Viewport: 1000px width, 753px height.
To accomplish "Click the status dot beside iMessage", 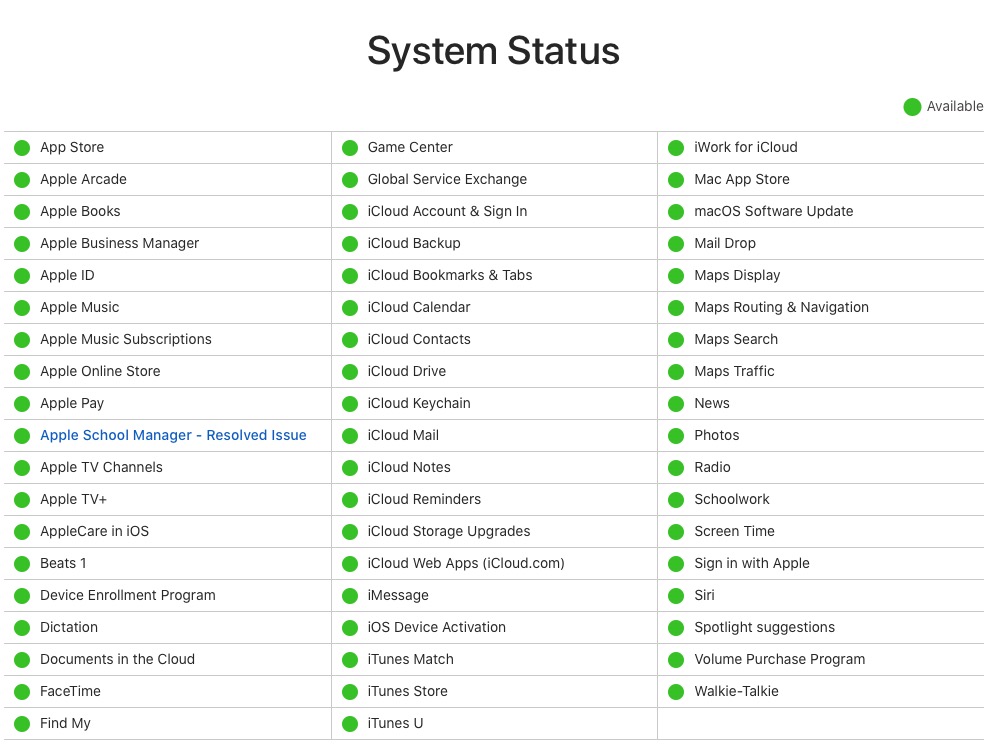I will [x=349, y=596].
